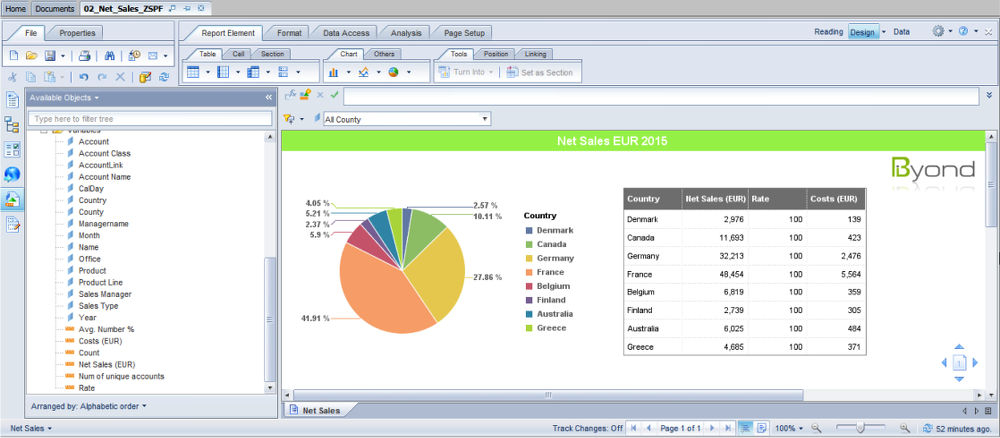Image resolution: width=1000 pixels, height=438 pixels.
Task: Insert a column chart icon
Action: pyautogui.click(x=333, y=72)
